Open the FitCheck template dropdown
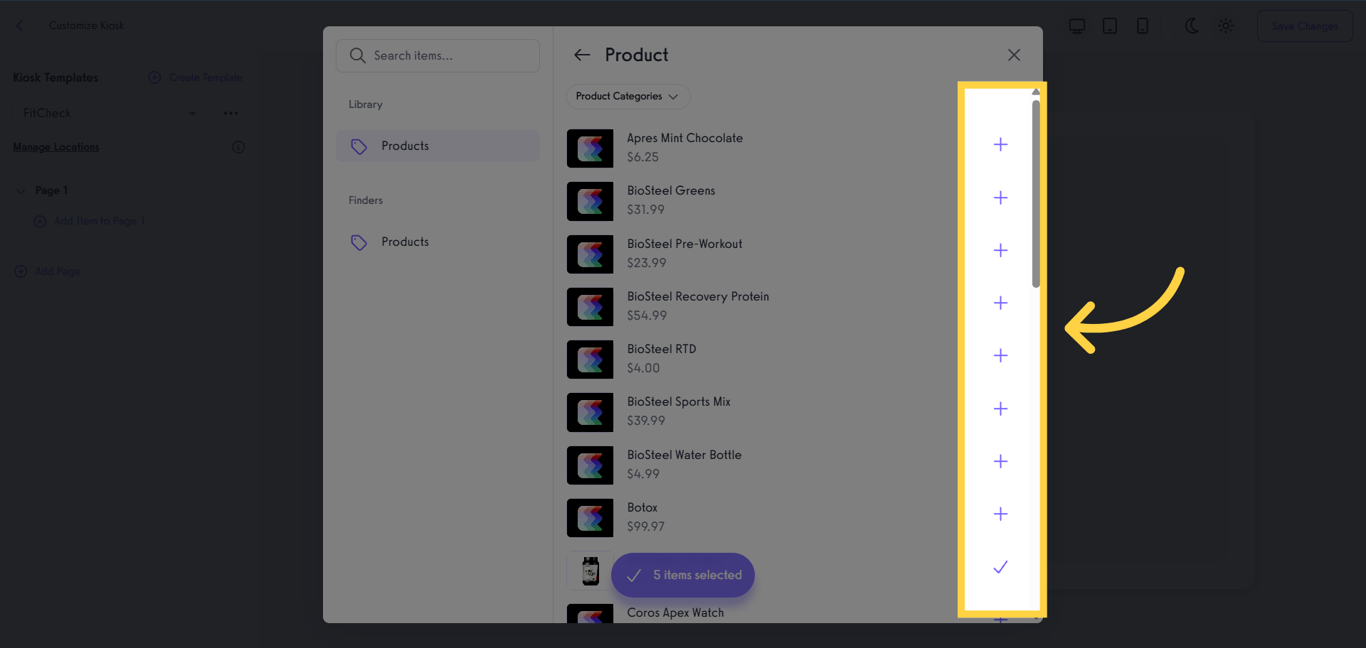 (x=191, y=113)
